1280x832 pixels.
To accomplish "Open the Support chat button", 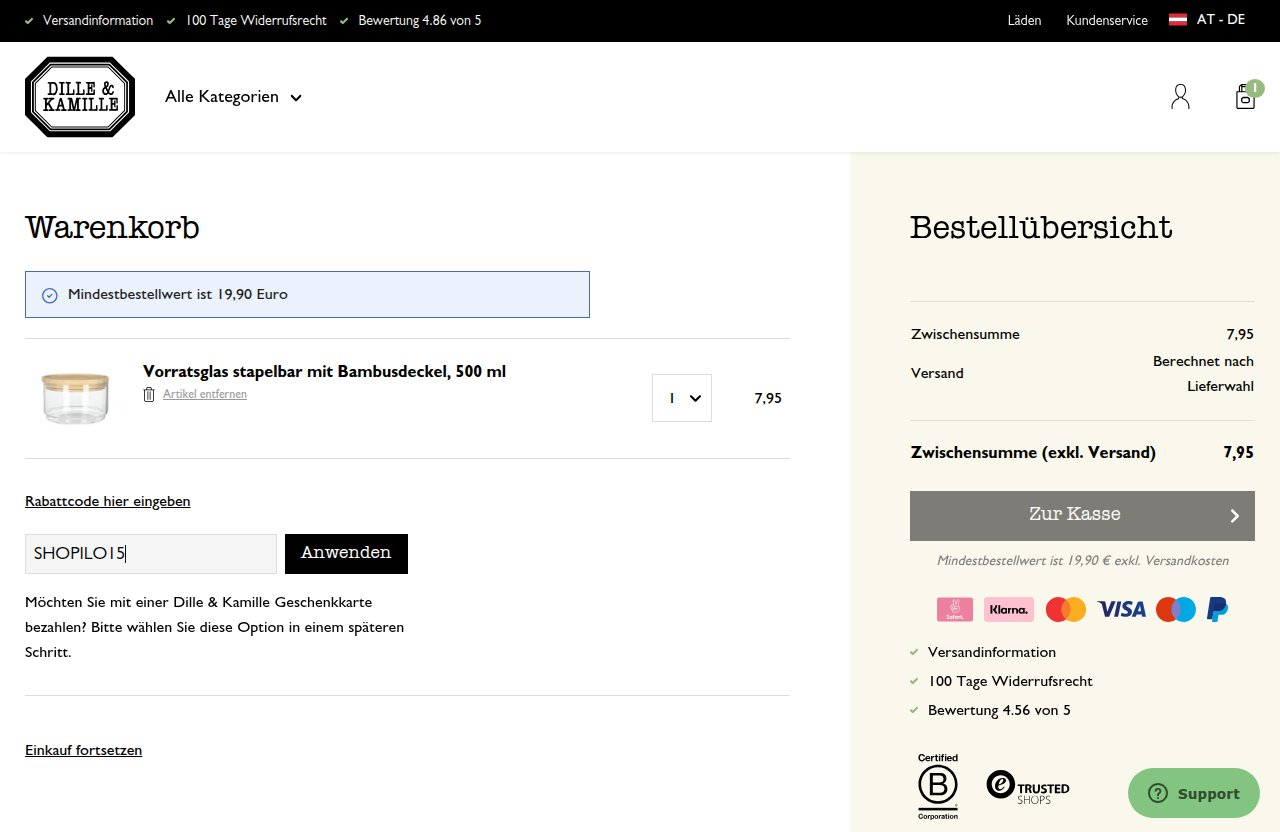I will point(1194,793).
